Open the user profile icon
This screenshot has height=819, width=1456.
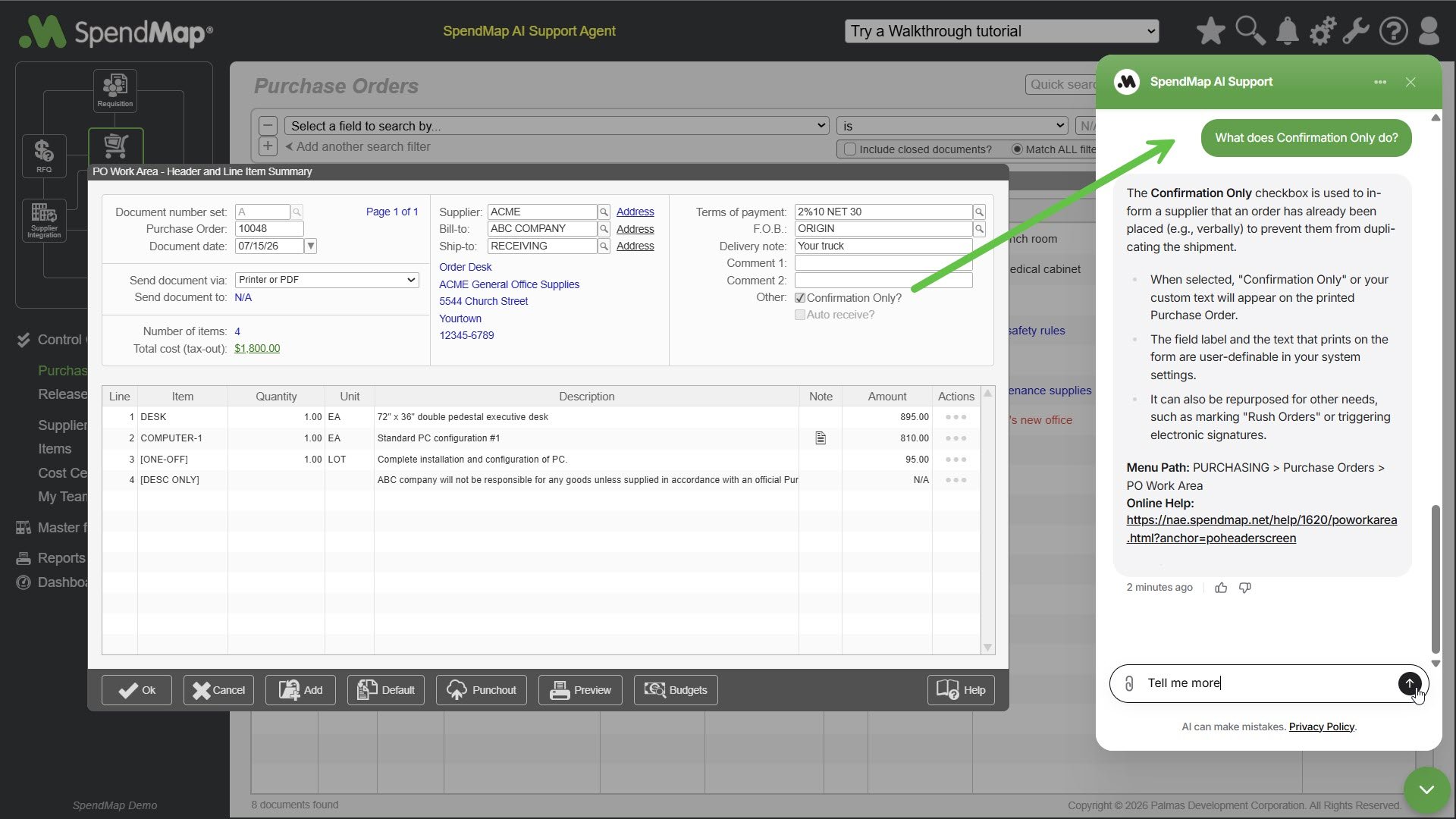click(1429, 31)
